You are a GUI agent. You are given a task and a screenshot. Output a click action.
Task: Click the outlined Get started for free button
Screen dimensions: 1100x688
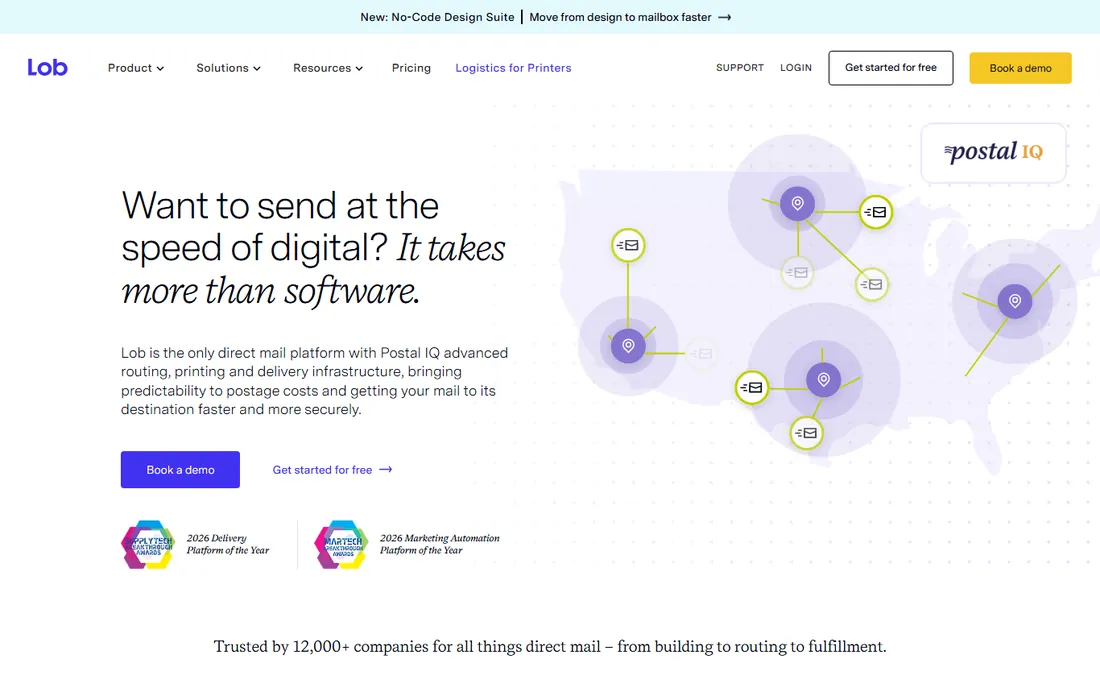click(x=891, y=68)
